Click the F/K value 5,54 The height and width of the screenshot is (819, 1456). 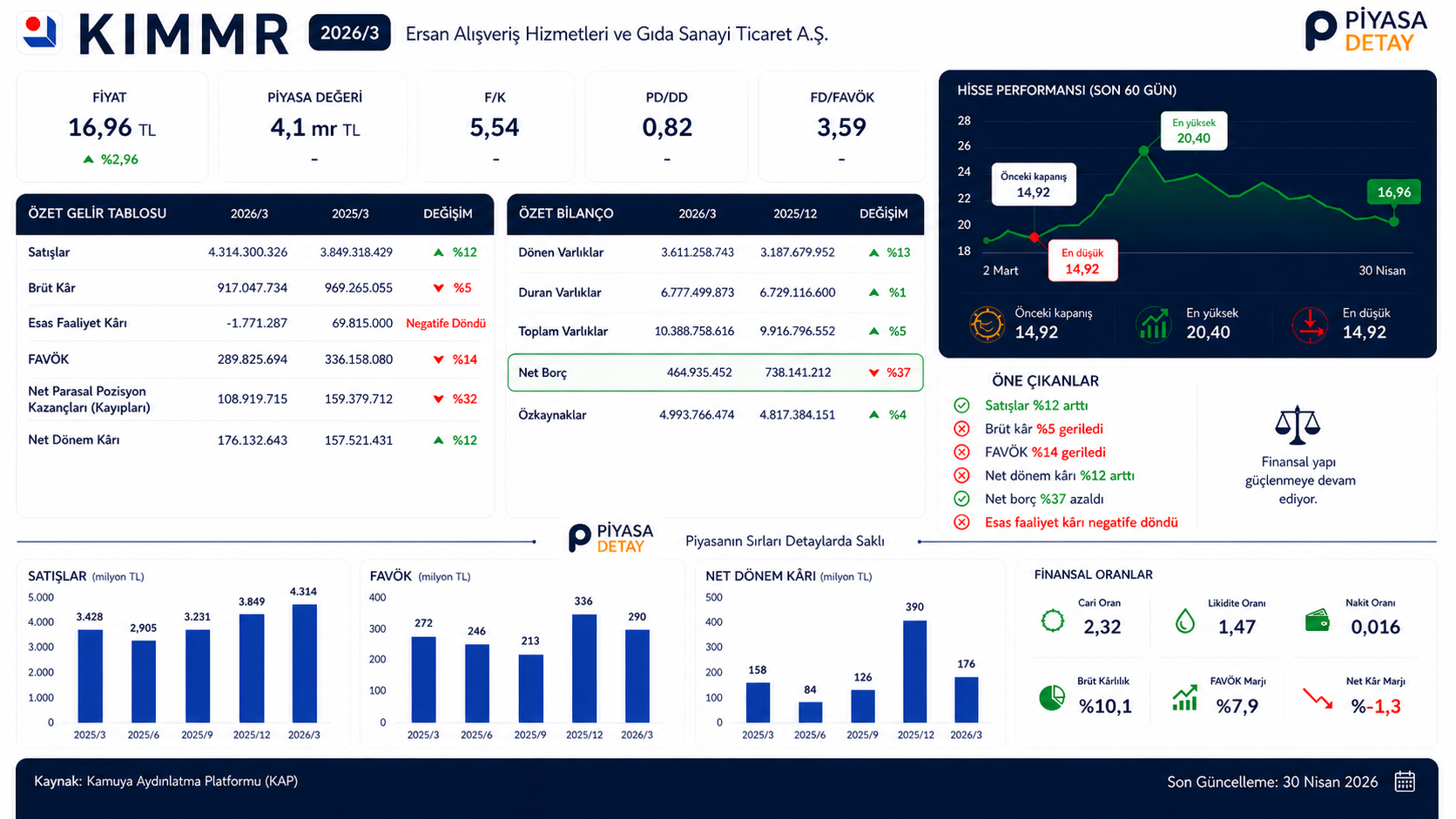(495, 128)
